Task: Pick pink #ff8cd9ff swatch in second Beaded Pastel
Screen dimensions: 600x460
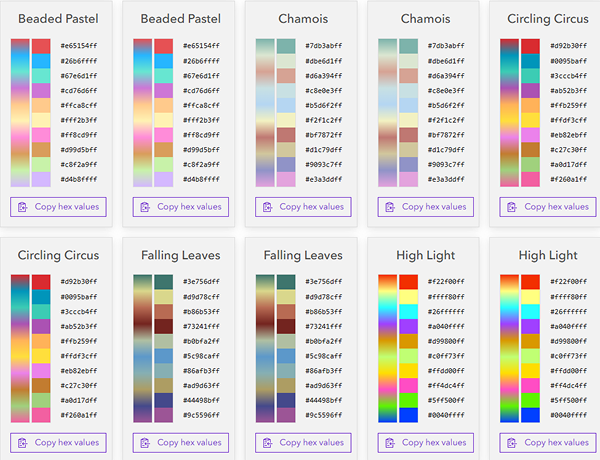Action: click(164, 135)
